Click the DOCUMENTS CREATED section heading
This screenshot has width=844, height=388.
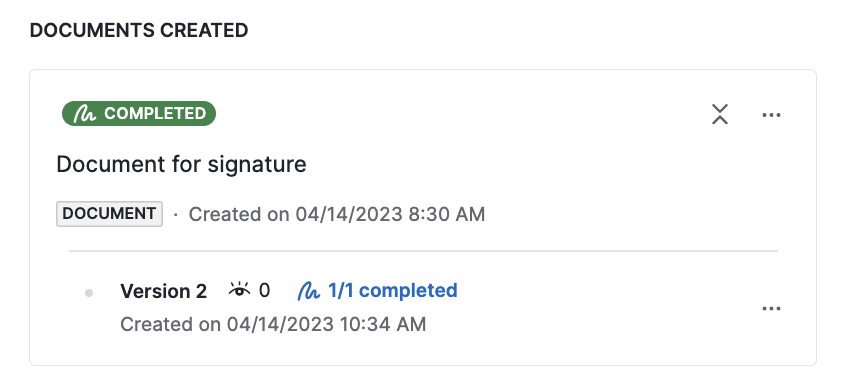pyautogui.click(x=139, y=31)
